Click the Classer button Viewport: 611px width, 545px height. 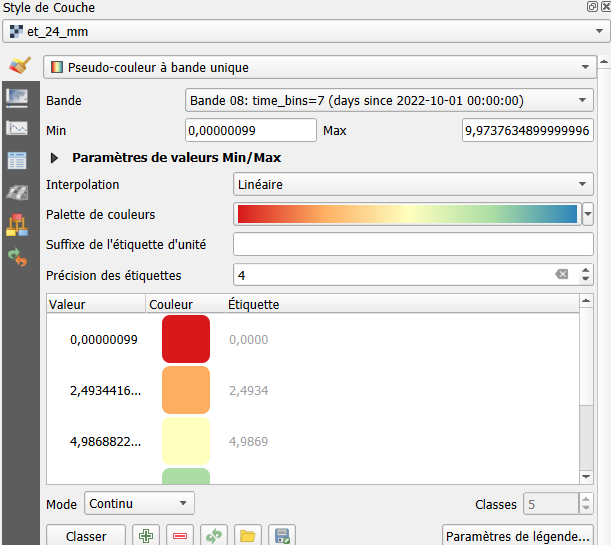tap(86, 536)
